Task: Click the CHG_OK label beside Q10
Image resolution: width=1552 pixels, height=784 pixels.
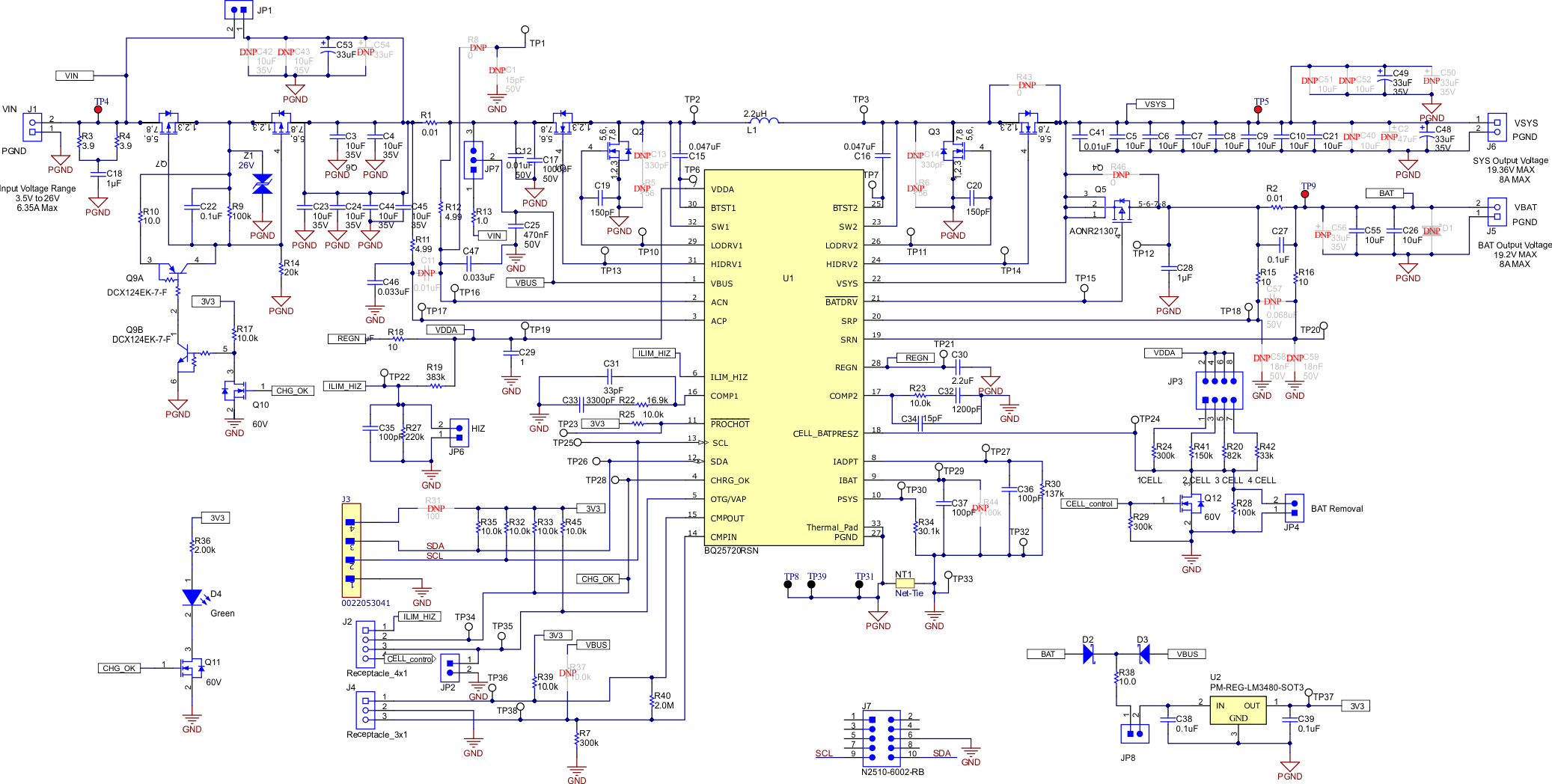Action: (292, 391)
